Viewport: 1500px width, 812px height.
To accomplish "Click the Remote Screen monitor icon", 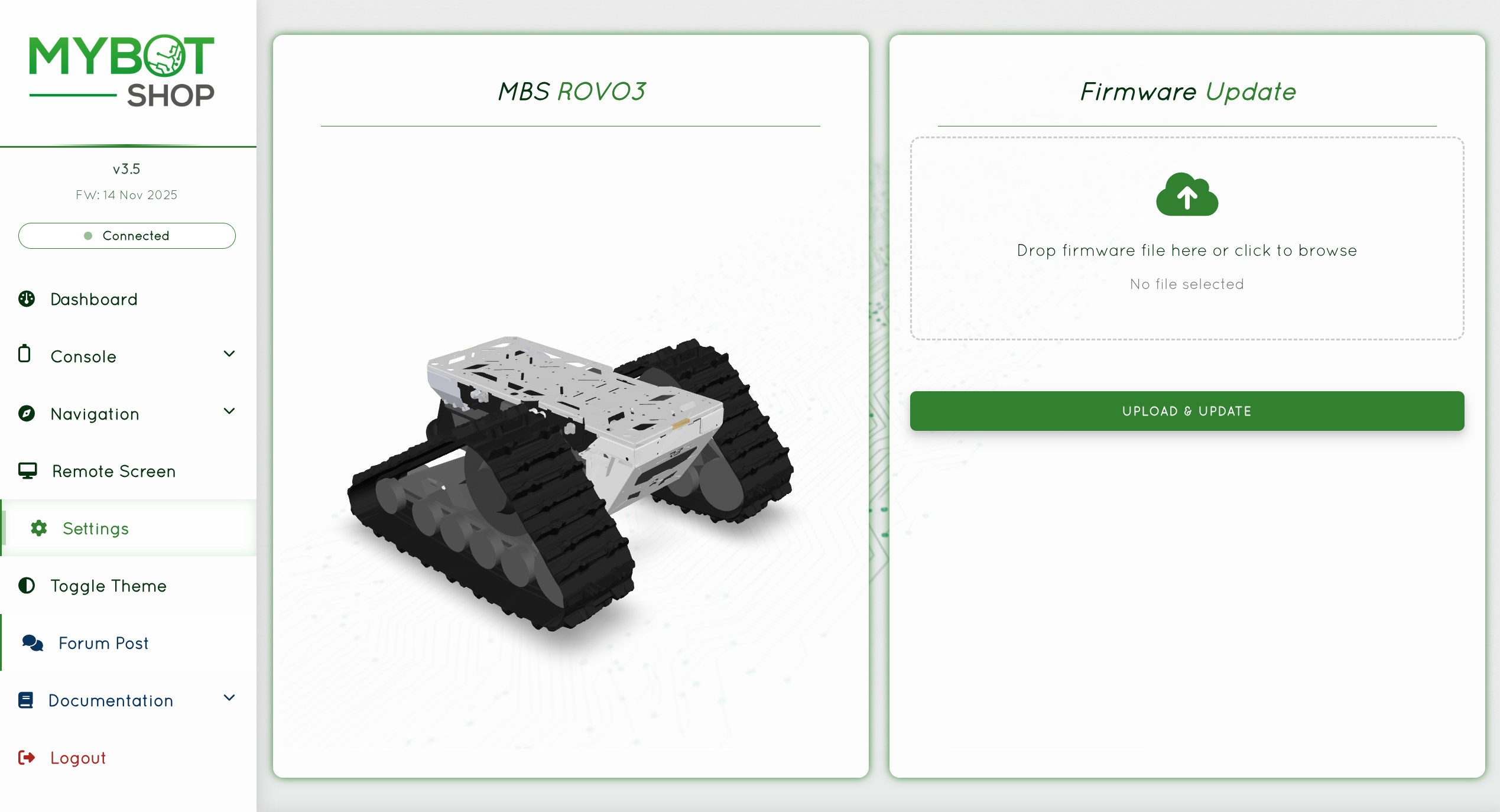I will tap(27, 471).
